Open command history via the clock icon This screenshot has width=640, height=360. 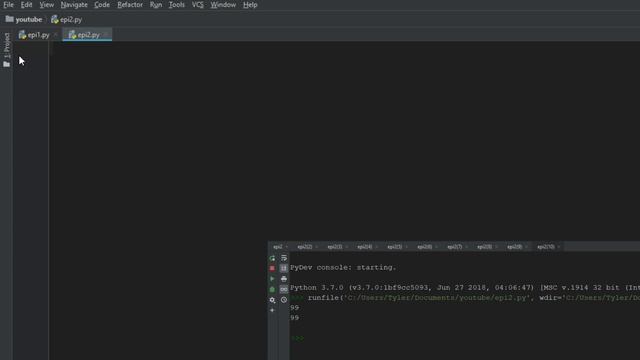[x=284, y=300]
